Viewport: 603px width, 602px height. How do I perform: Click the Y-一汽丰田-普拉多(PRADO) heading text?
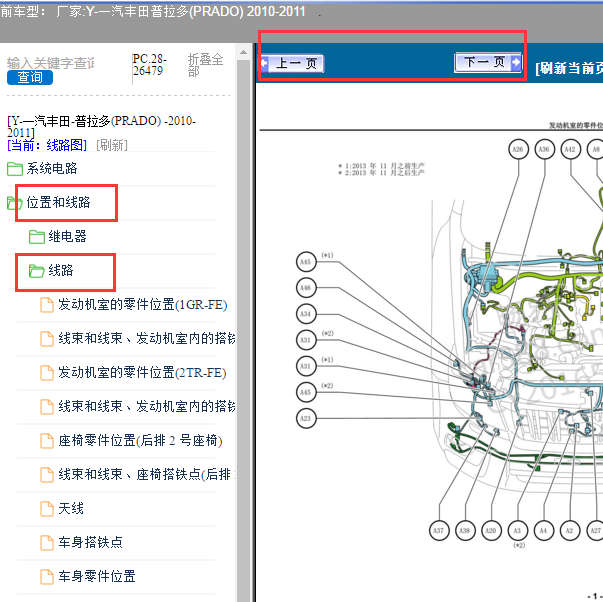102,127
